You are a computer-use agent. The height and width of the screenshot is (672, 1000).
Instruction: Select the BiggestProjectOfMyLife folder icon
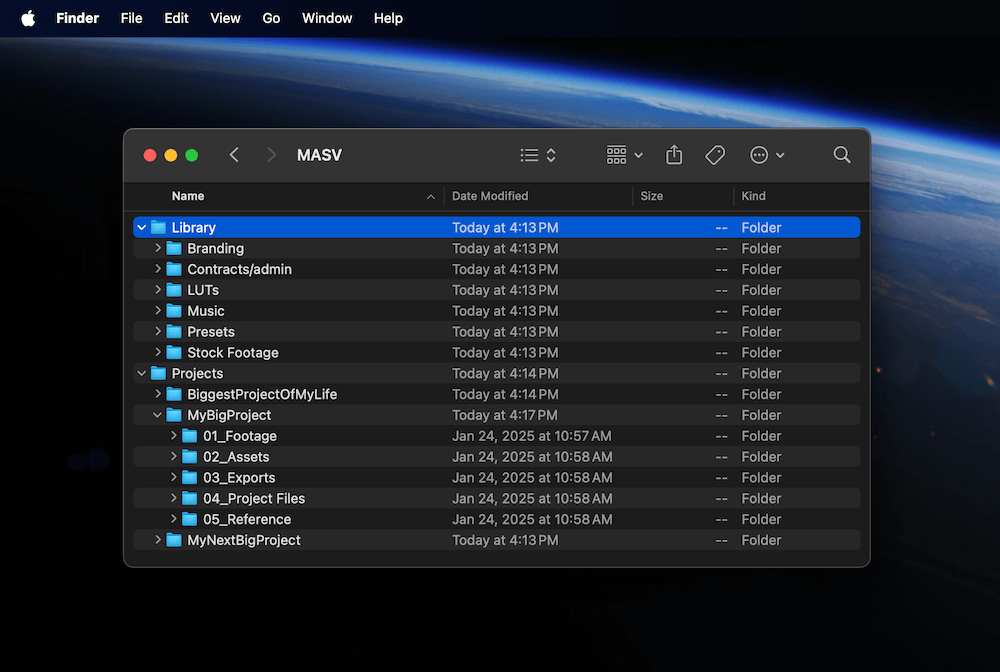174,394
